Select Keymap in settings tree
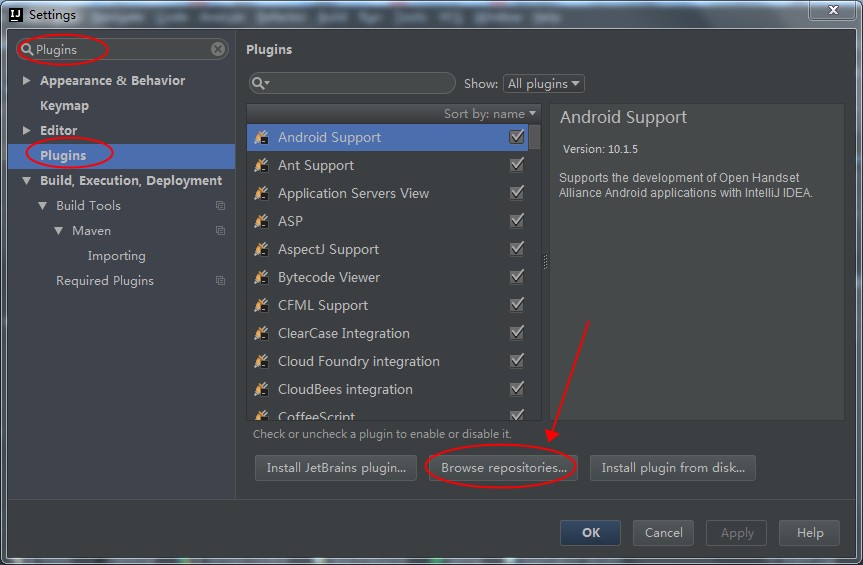Screen dimensions: 863x565 pyautogui.click(x=64, y=106)
